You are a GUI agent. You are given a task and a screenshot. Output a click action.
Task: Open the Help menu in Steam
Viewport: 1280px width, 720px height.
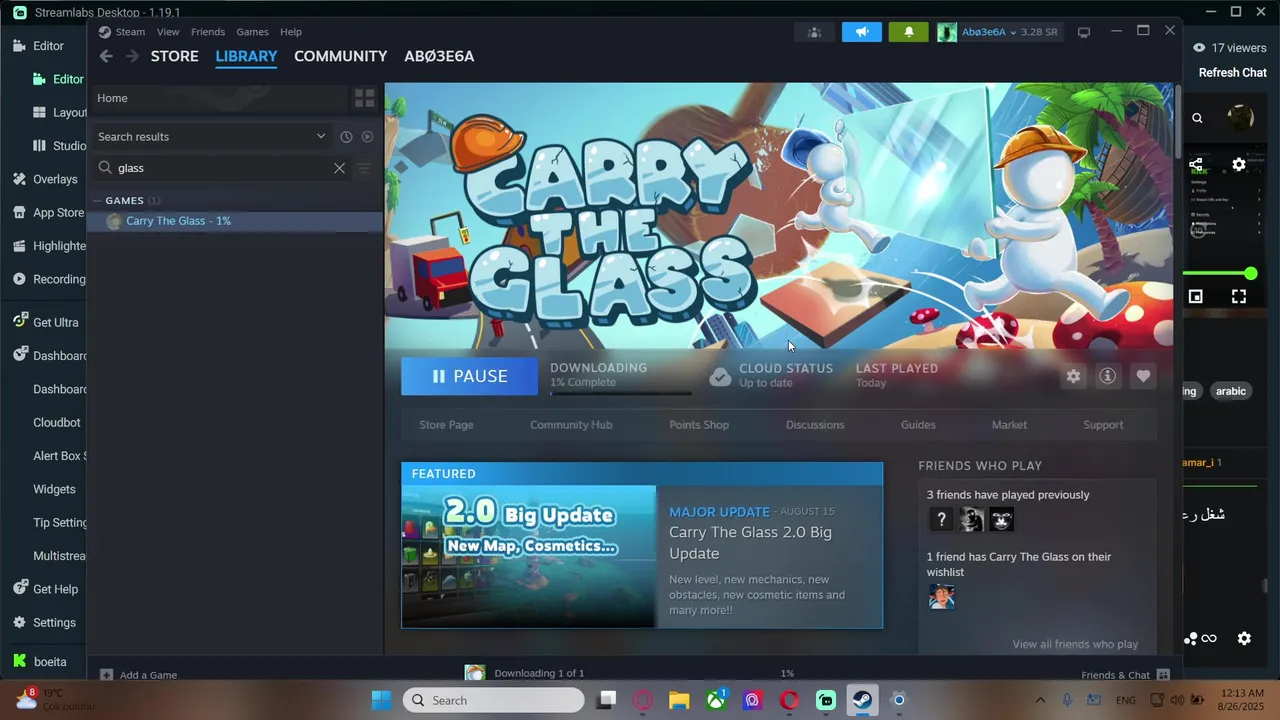click(x=291, y=32)
